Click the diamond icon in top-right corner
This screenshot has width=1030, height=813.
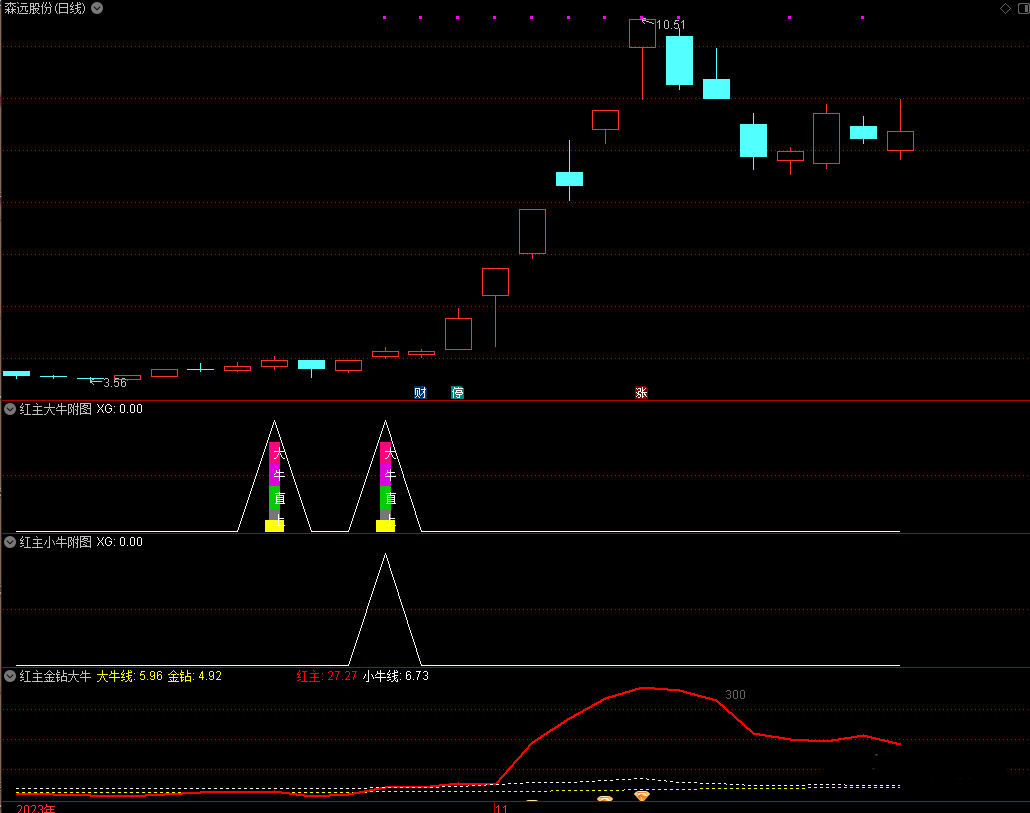click(1005, 8)
